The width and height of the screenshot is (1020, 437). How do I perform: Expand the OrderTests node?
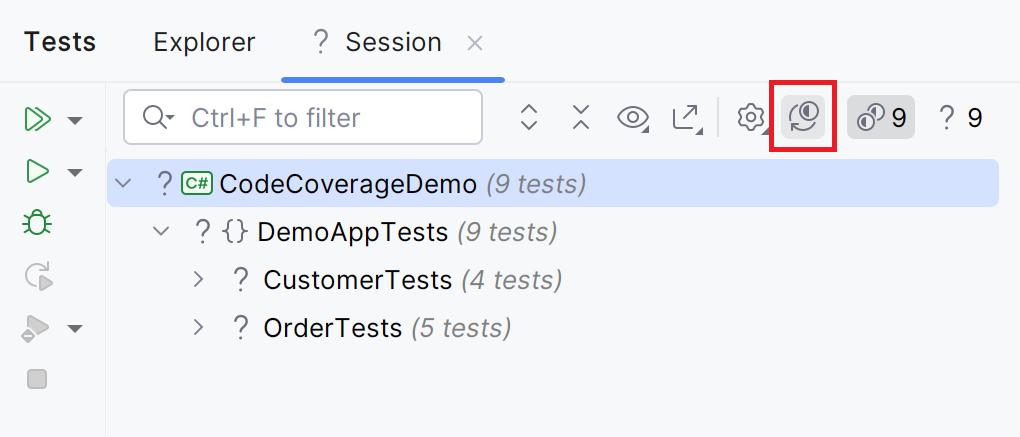(x=198, y=327)
